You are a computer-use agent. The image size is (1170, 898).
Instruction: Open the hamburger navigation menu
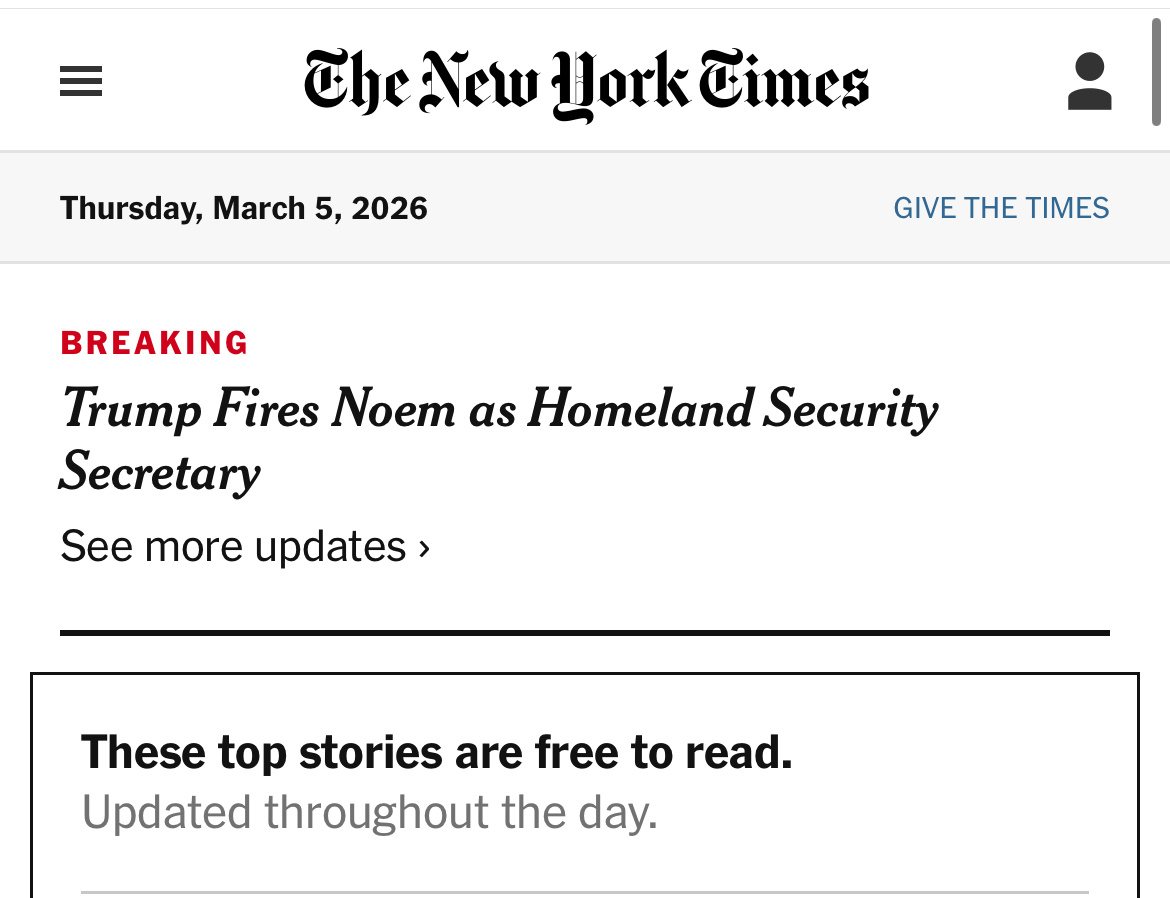pos(81,81)
